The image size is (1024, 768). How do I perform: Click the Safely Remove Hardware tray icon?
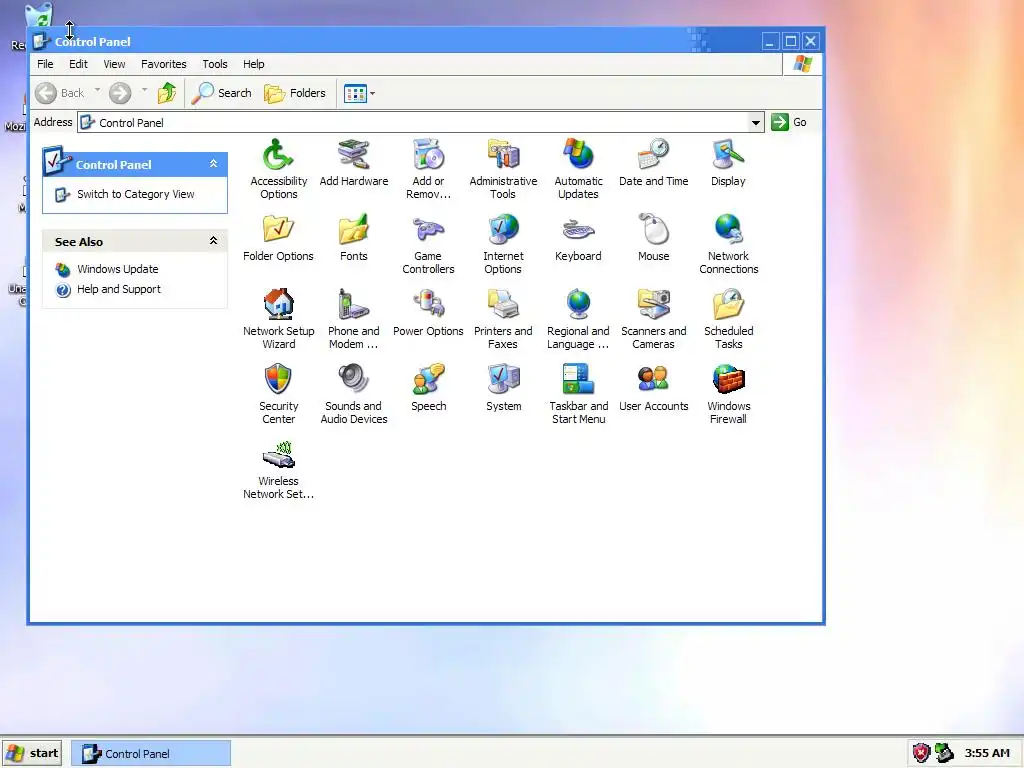[x=944, y=754]
